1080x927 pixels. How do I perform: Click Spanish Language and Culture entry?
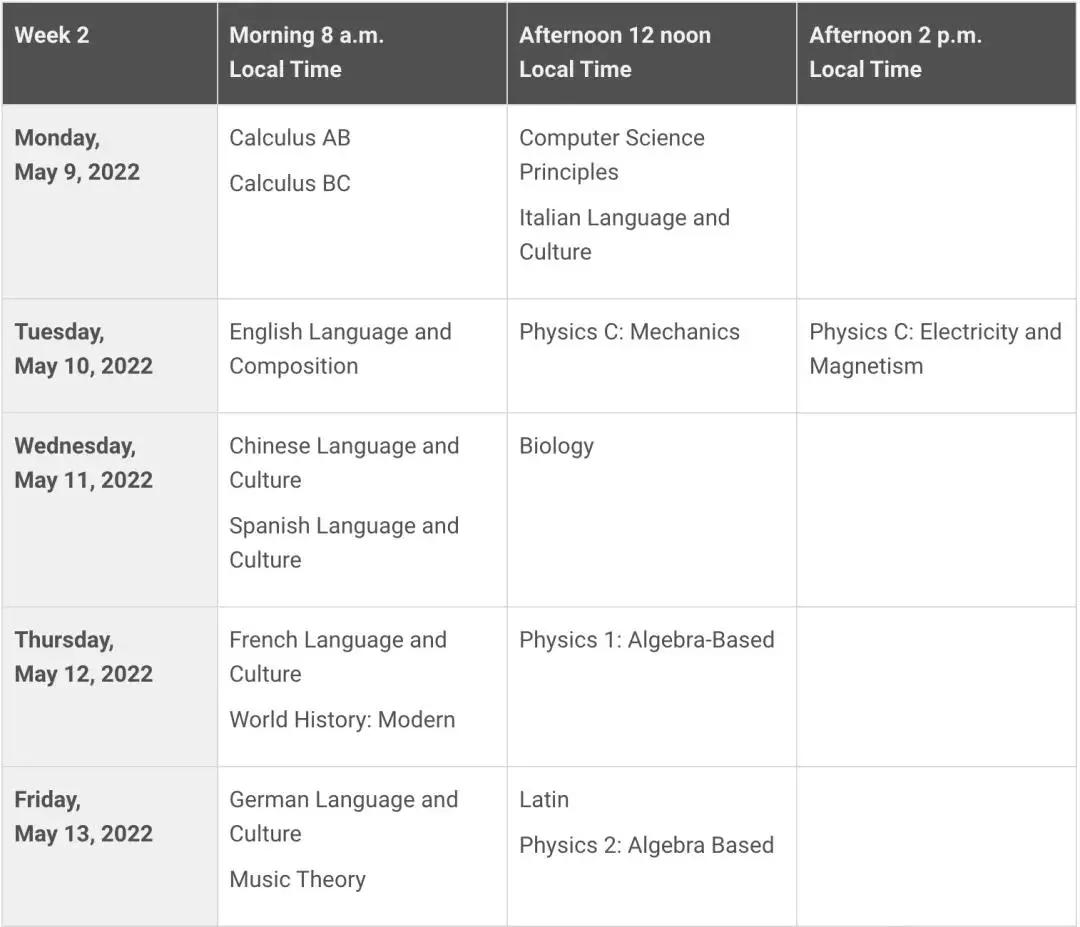(x=343, y=543)
